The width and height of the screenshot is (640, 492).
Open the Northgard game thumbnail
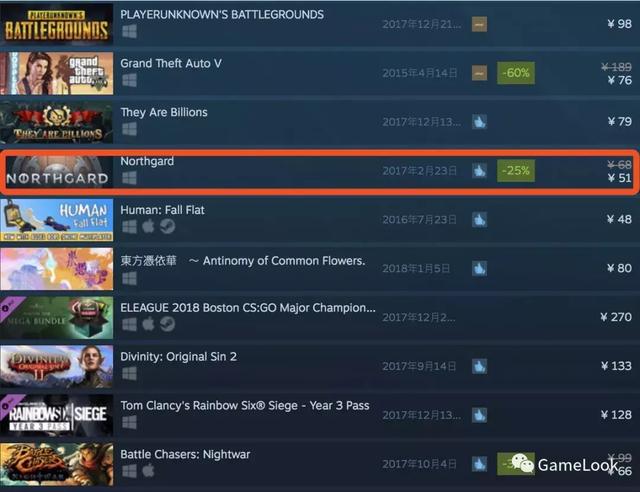pyautogui.click(x=58, y=171)
